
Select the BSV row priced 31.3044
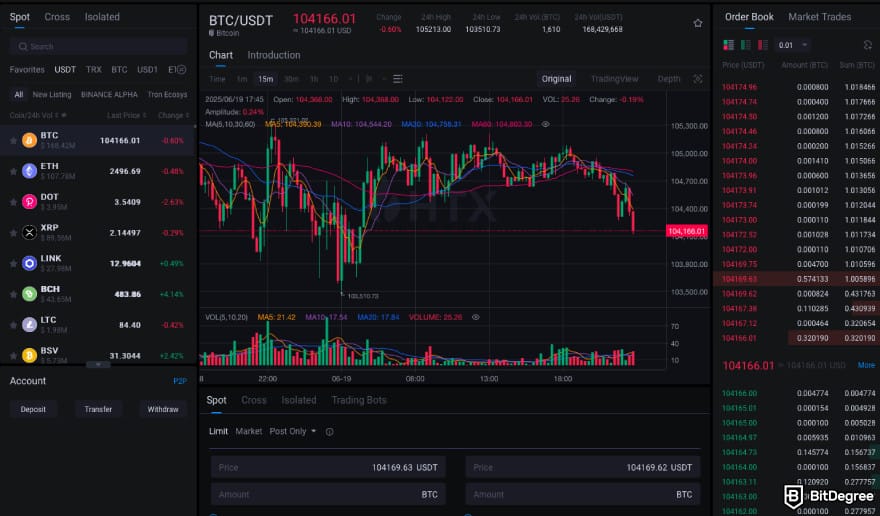(x=98, y=355)
